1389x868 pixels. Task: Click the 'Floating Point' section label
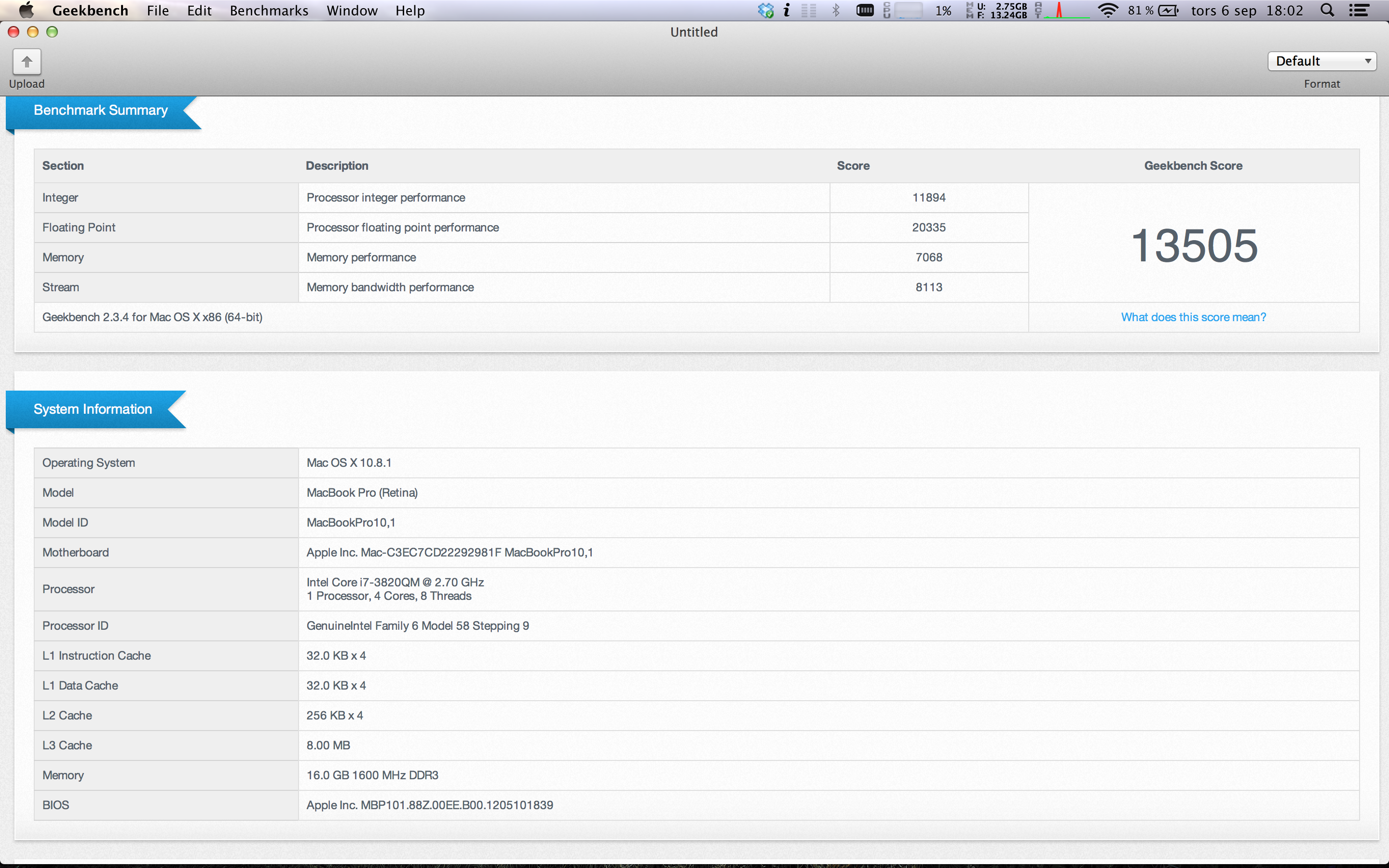tap(79, 227)
